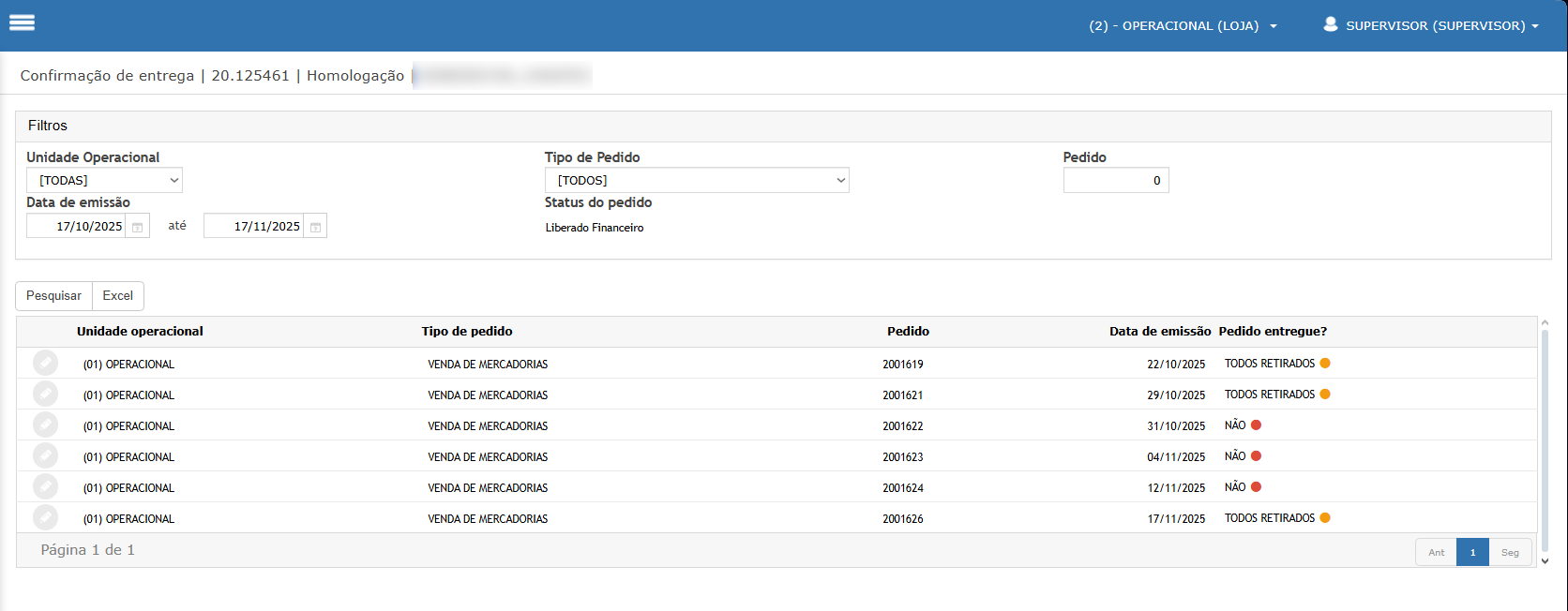Click edit icon for order 2001621
This screenshot has width=1568, height=611.
click(45, 394)
